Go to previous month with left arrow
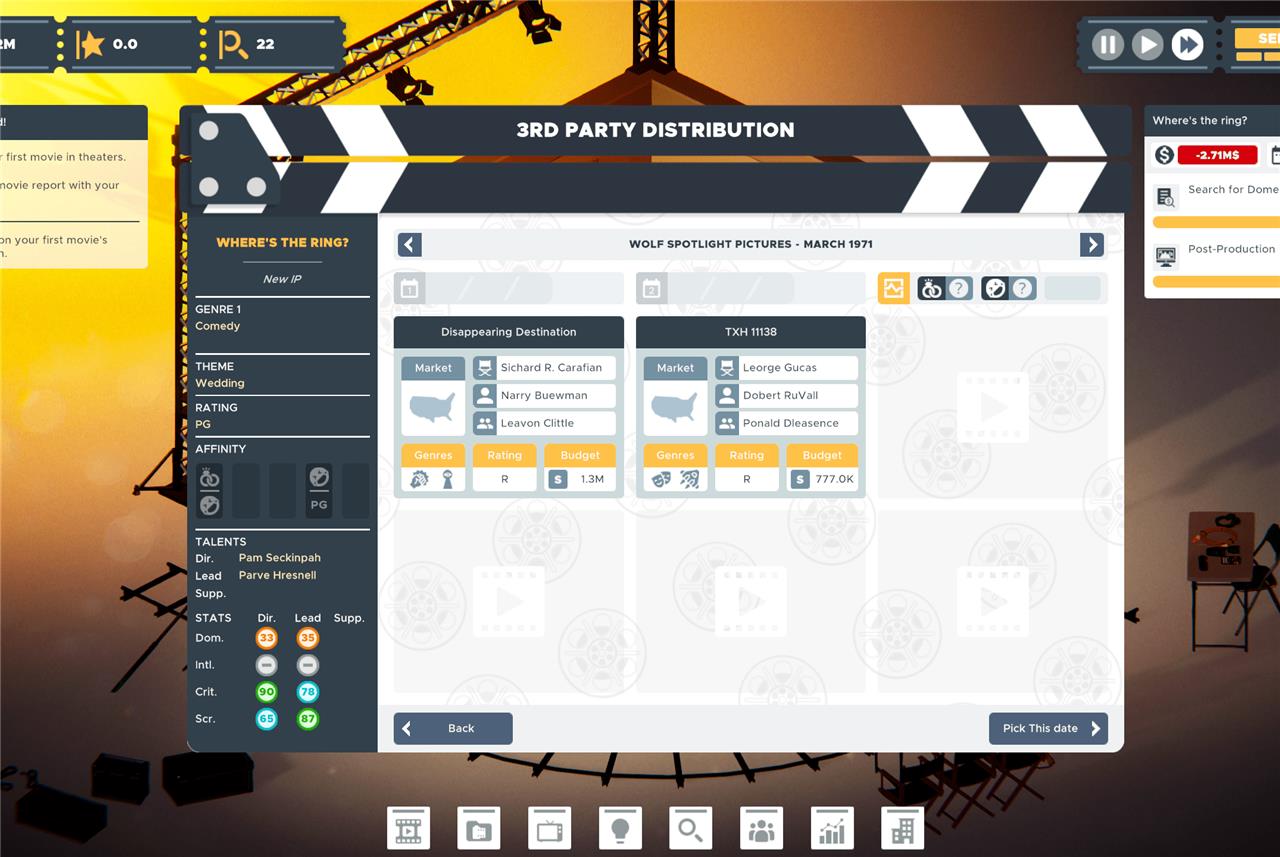This screenshot has height=857, width=1280. [x=409, y=245]
